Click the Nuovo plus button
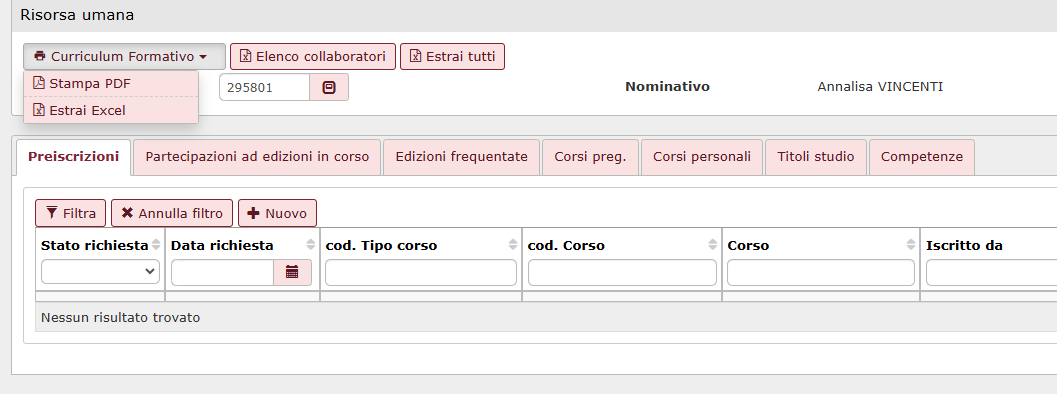This screenshot has width=1057, height=394. coord(277,213)
